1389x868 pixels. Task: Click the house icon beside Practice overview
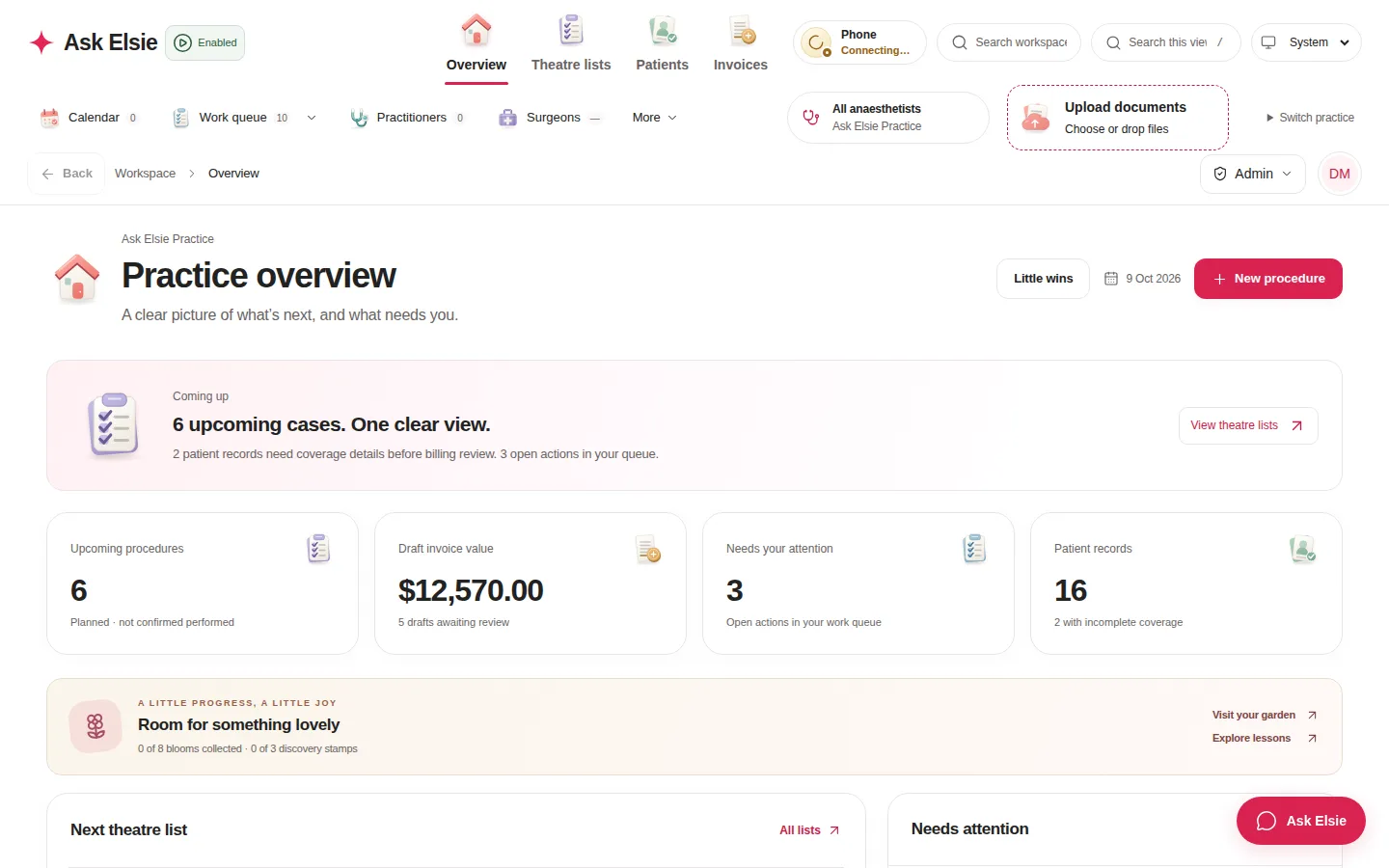pyautogui.click(x=77, y=279)
